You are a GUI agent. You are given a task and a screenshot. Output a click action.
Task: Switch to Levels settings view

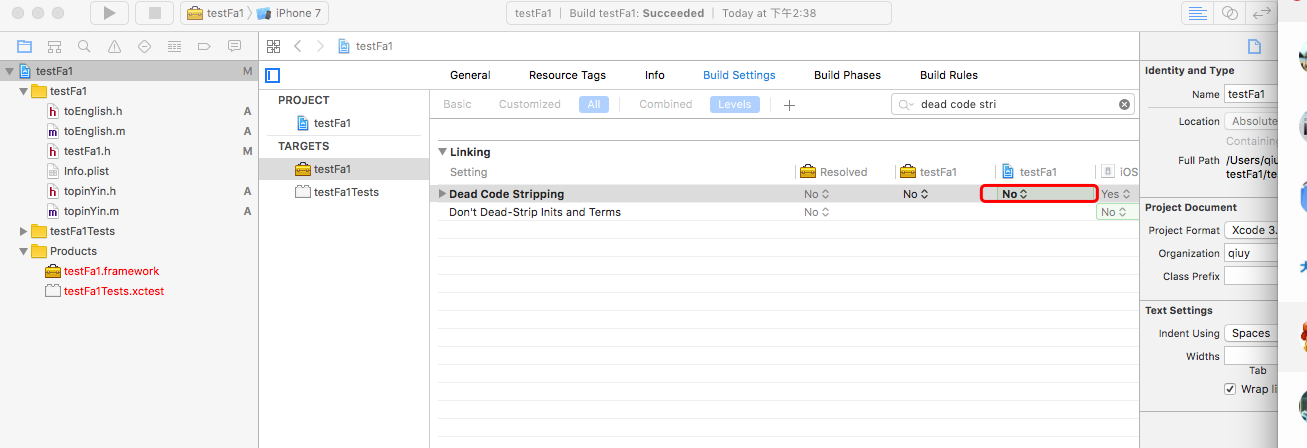pyautogui.click(x=735, y=104)
